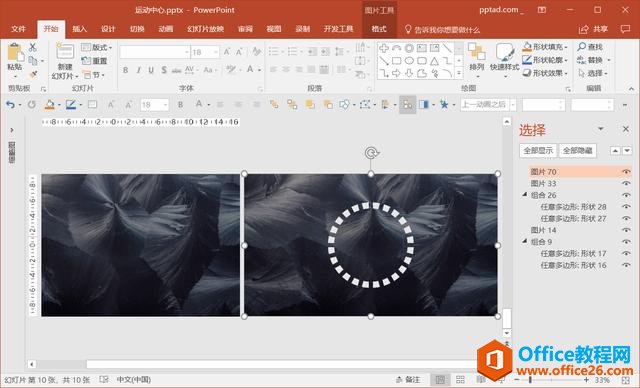Click the animation star icon in toolbar
Viewport: 640px width, 388px height.
pos(444,105)
